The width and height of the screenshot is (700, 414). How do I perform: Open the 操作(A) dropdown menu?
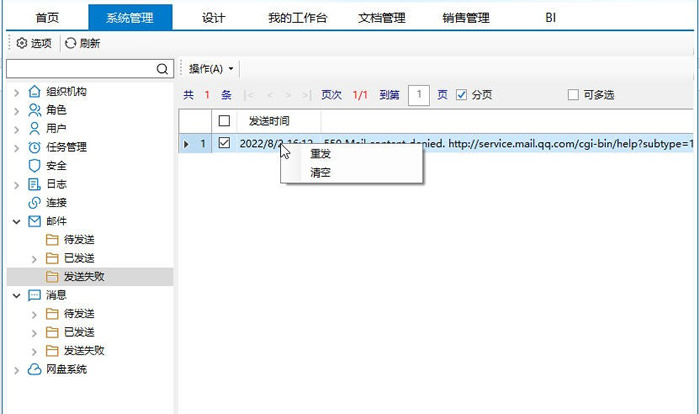[211, 69]
